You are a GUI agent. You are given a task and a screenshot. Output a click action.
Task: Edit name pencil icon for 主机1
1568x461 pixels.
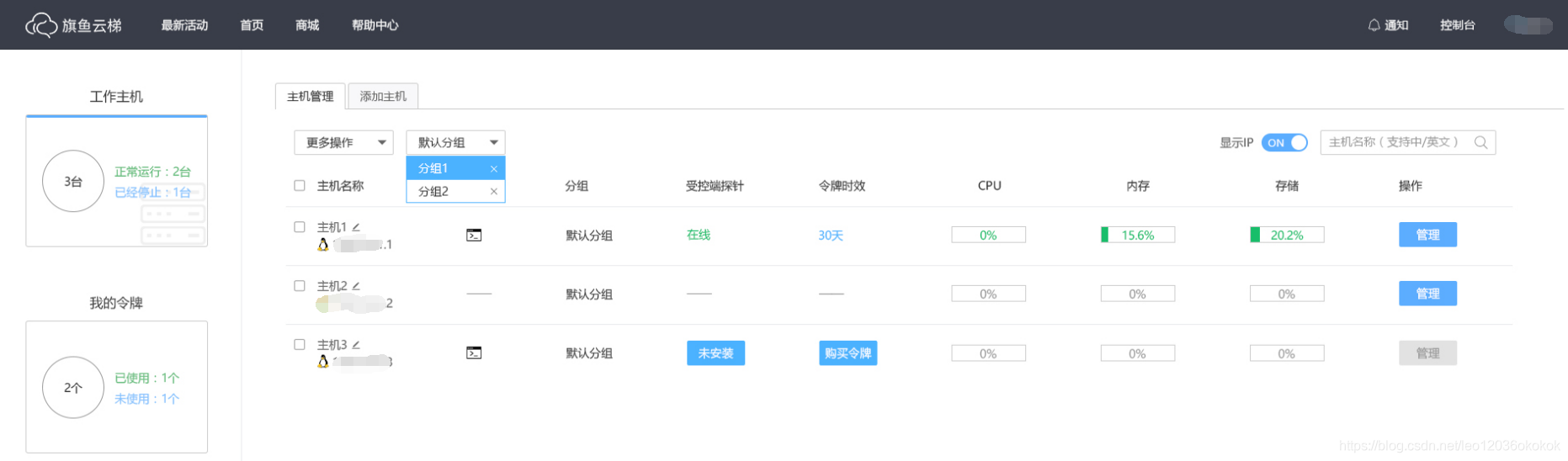(356, 227)
